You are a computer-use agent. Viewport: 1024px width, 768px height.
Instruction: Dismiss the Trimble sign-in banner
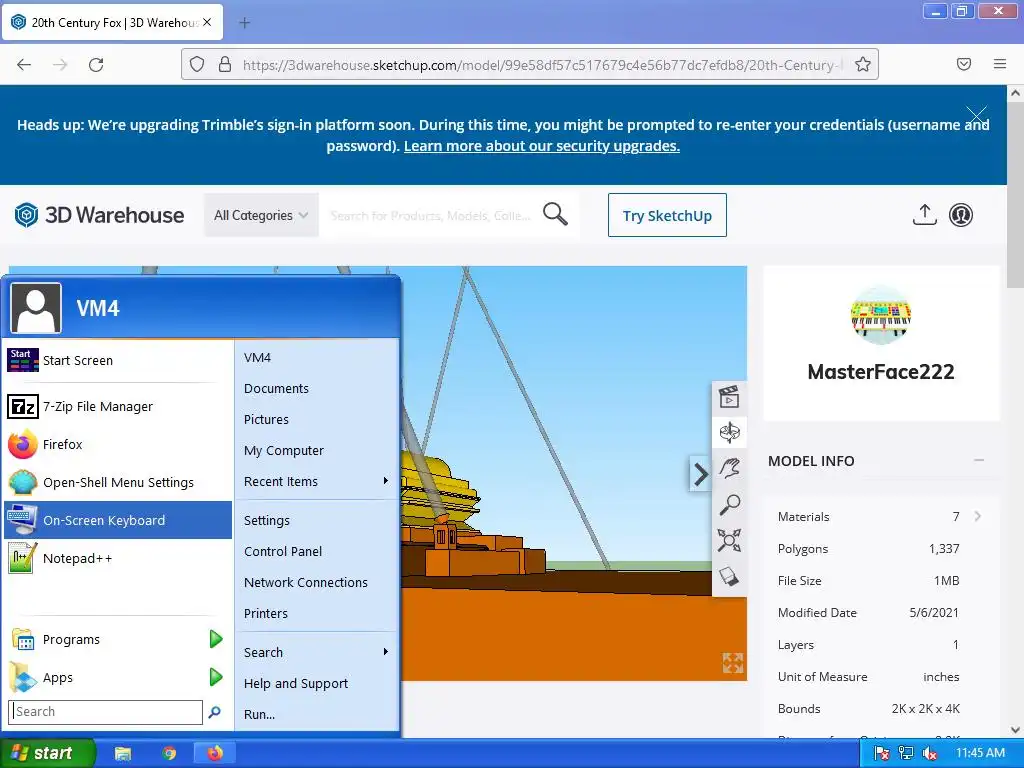(x=976, y=116)
